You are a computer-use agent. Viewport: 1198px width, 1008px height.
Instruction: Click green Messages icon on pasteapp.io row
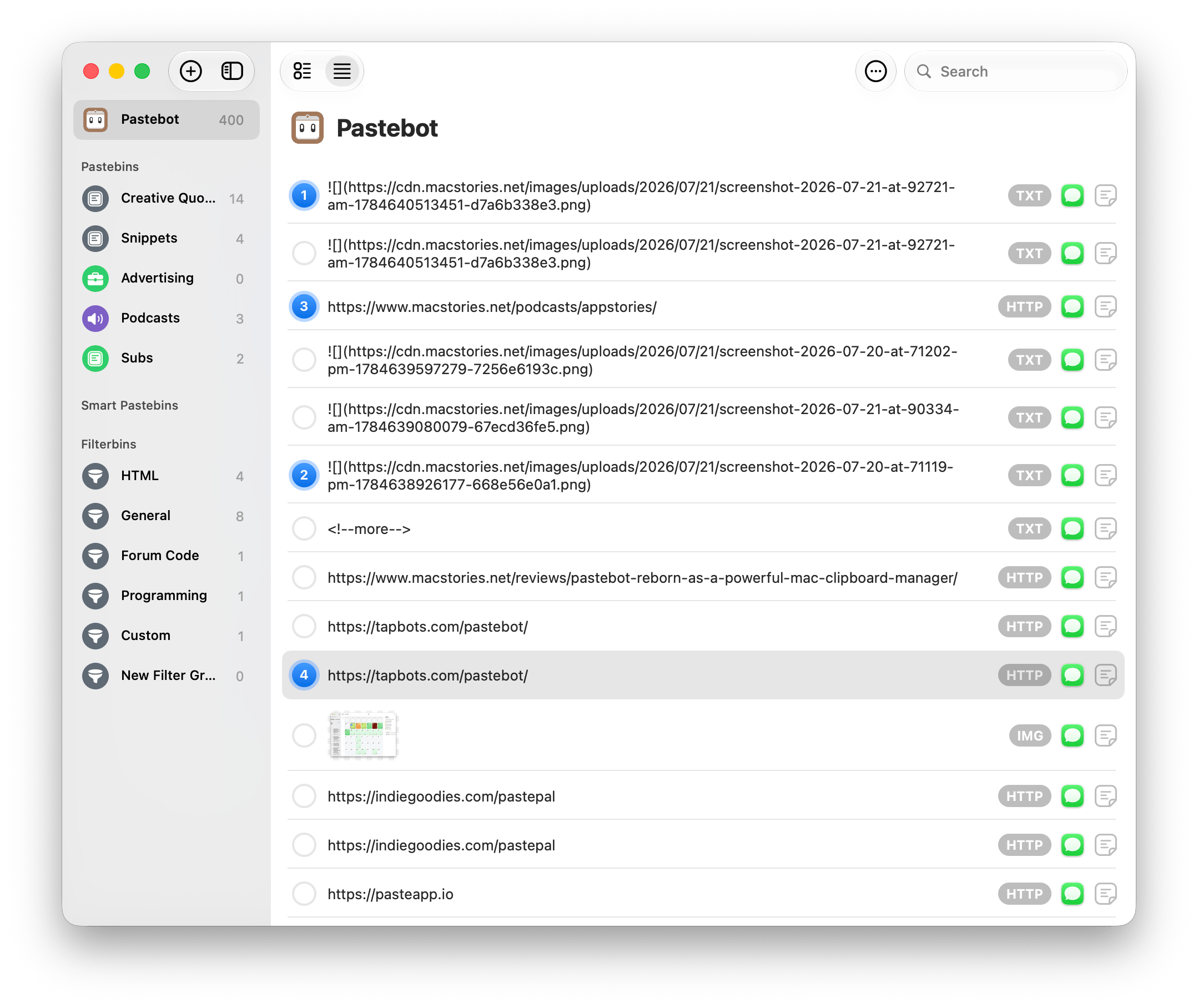click(1072, 894)
